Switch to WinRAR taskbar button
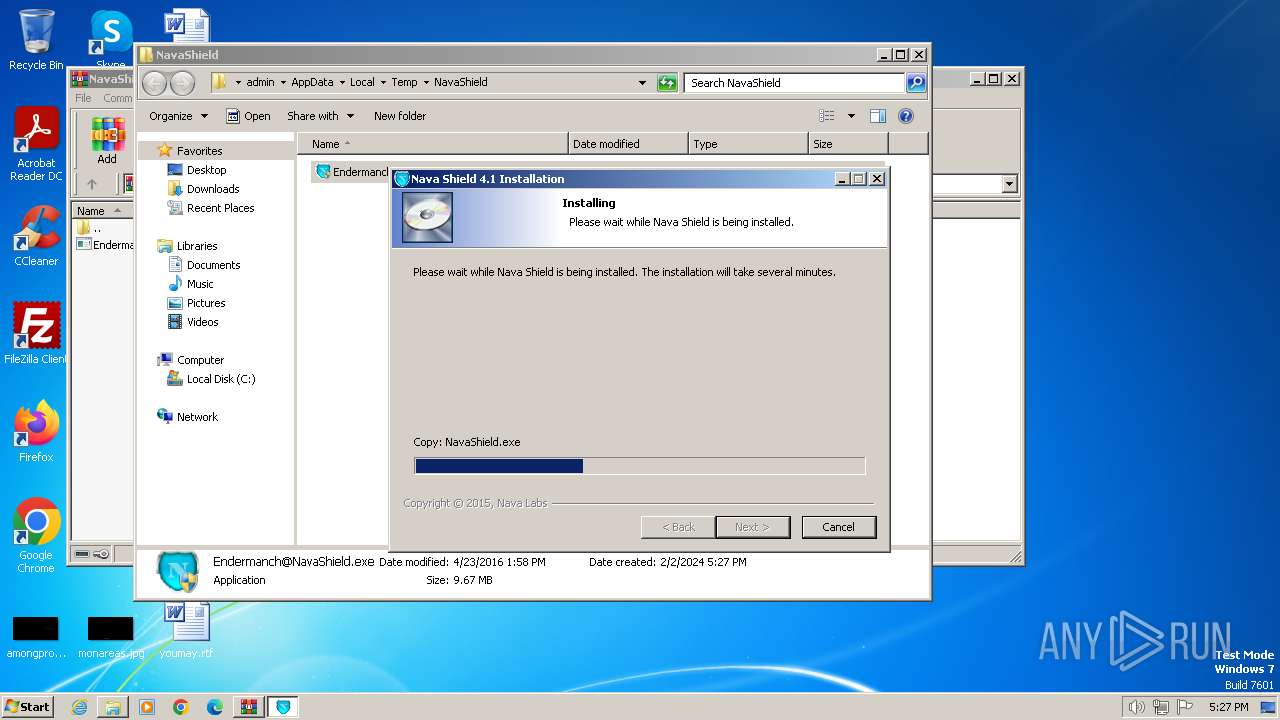This screenshot has height=720, width=1280. point(249,707)
